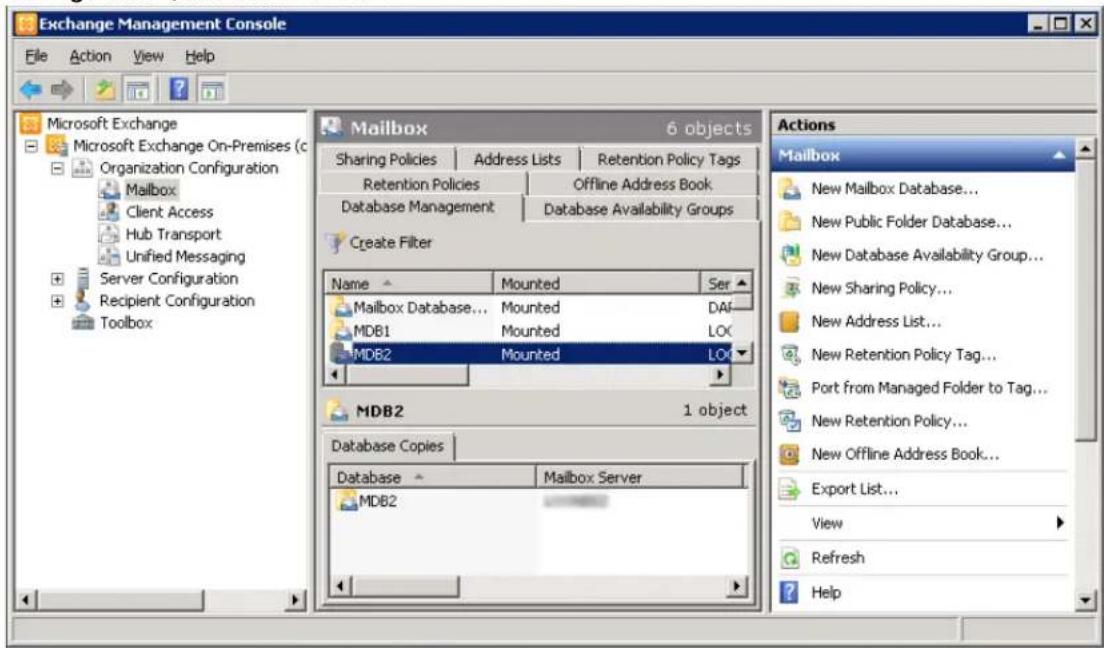Switch to Database Availability Groups tab
Viewport: 1104px width, 648px height.
click(x=639, y=209)
